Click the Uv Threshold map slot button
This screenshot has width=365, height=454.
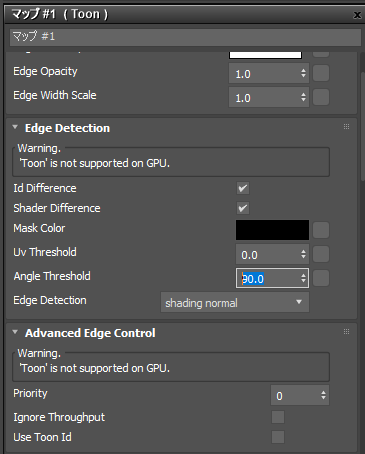tap(321, 254)
